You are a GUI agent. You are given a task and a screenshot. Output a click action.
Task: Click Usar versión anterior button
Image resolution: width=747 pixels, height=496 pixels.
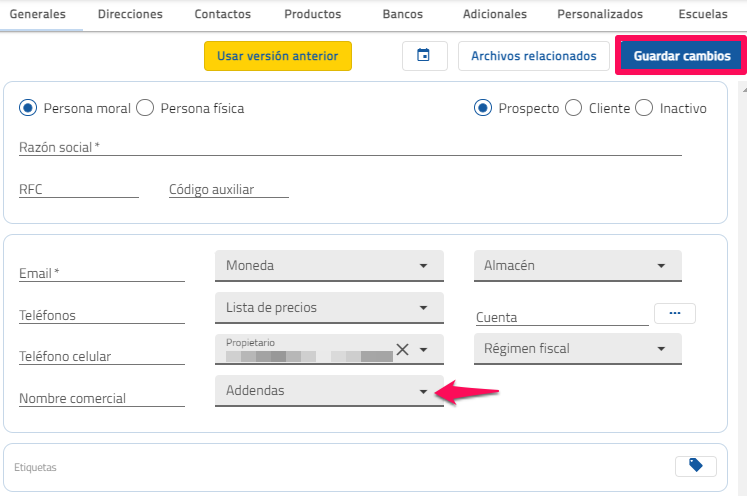click(278, 56)
